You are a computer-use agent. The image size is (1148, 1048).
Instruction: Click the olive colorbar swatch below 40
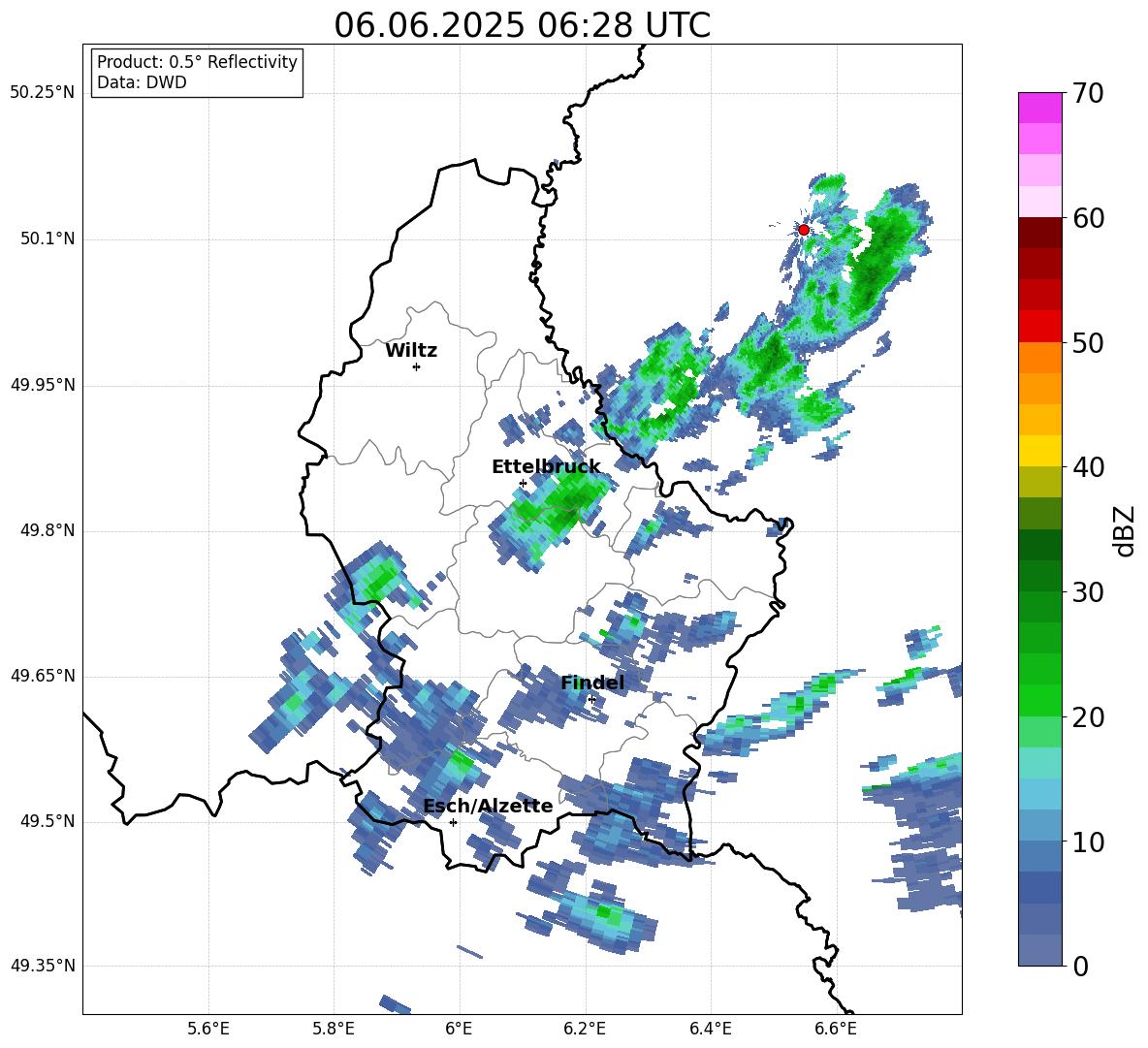pyautogui.click(x=1039, y=482)
